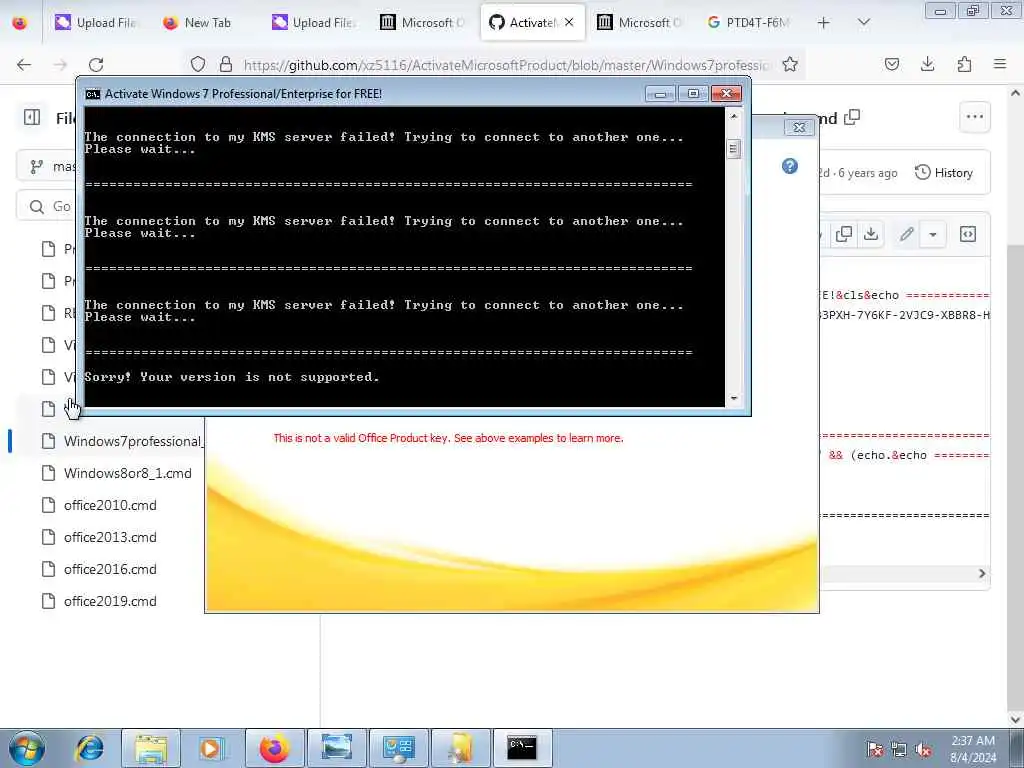Screen dimensions: 1024x768
Task: Open office2013.cmd in file tree
Action: [110, 537]
